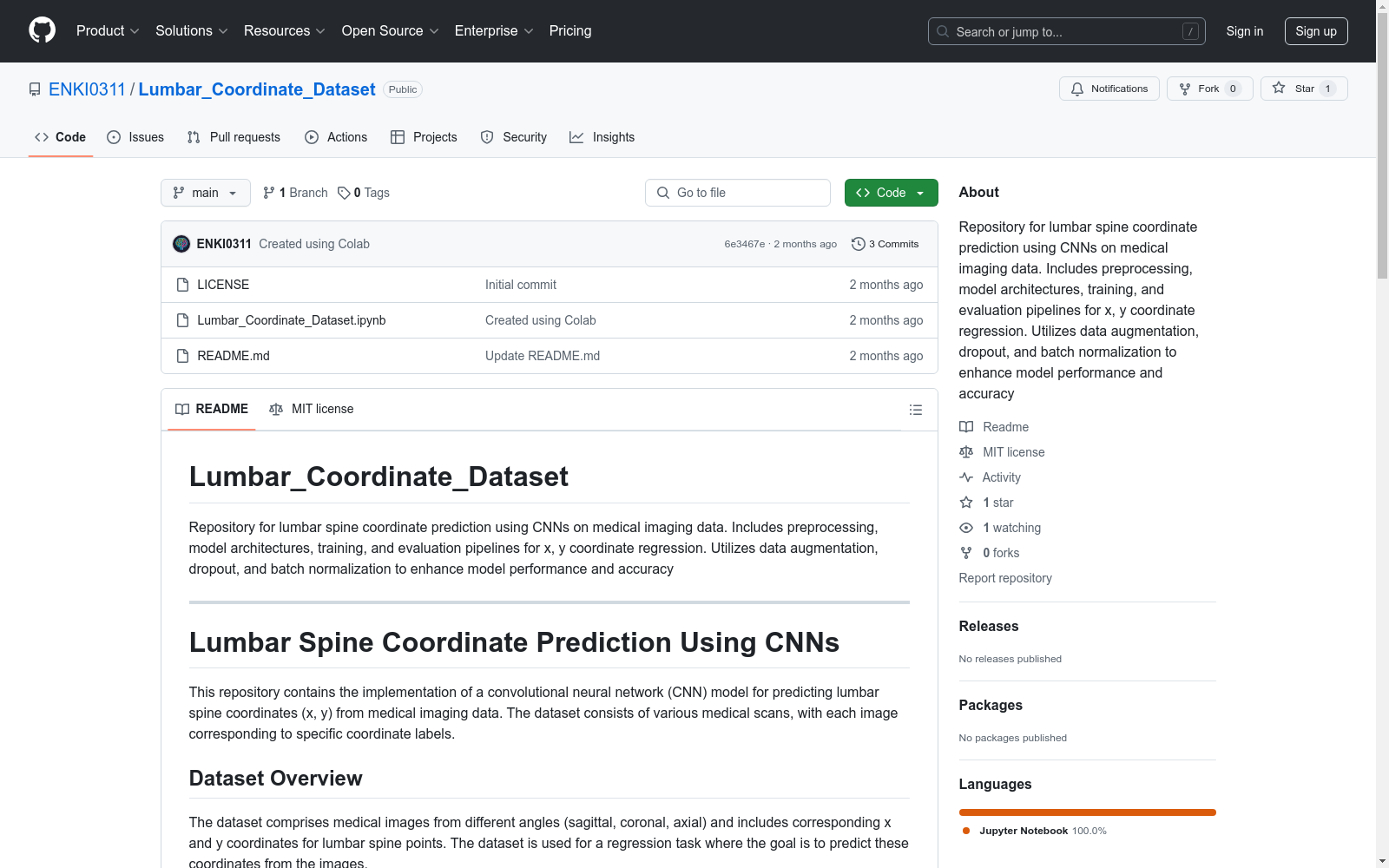Open the Releases heading link
Image resolution: width=1389 pixels, height=868 pixels.
989,626
